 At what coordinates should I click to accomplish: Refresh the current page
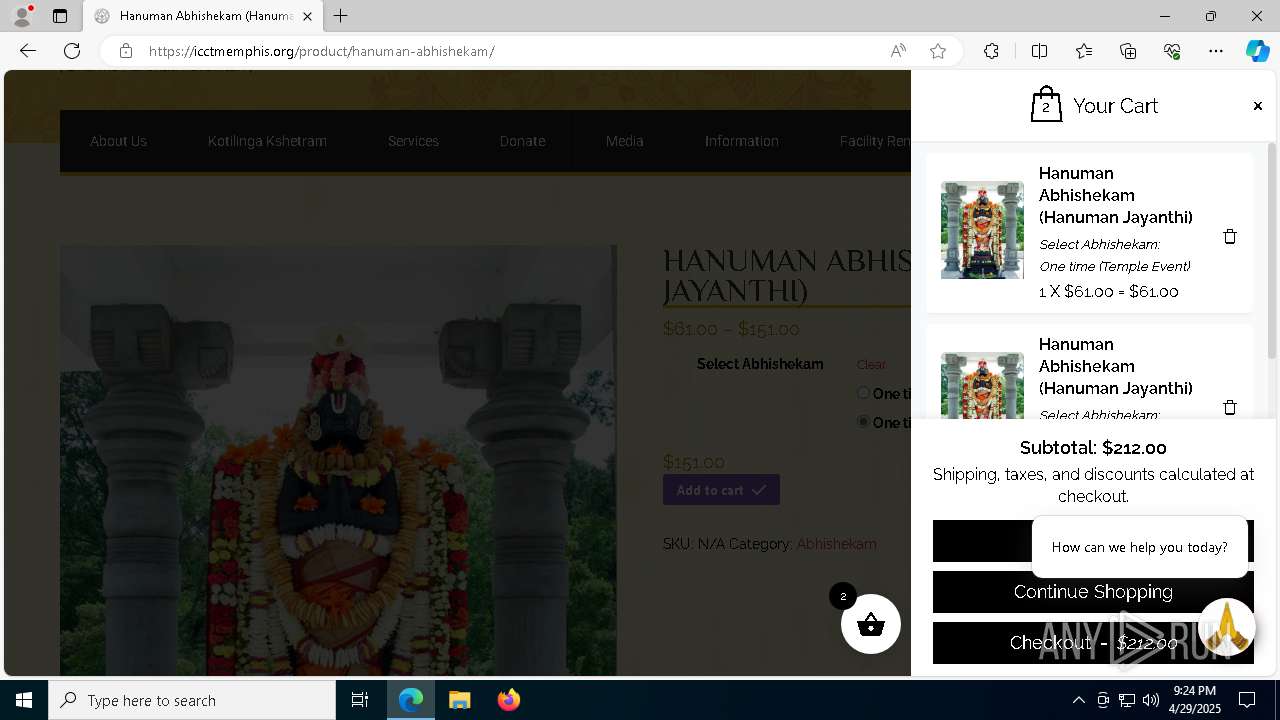pyautogui.click(x=72, y=51)
